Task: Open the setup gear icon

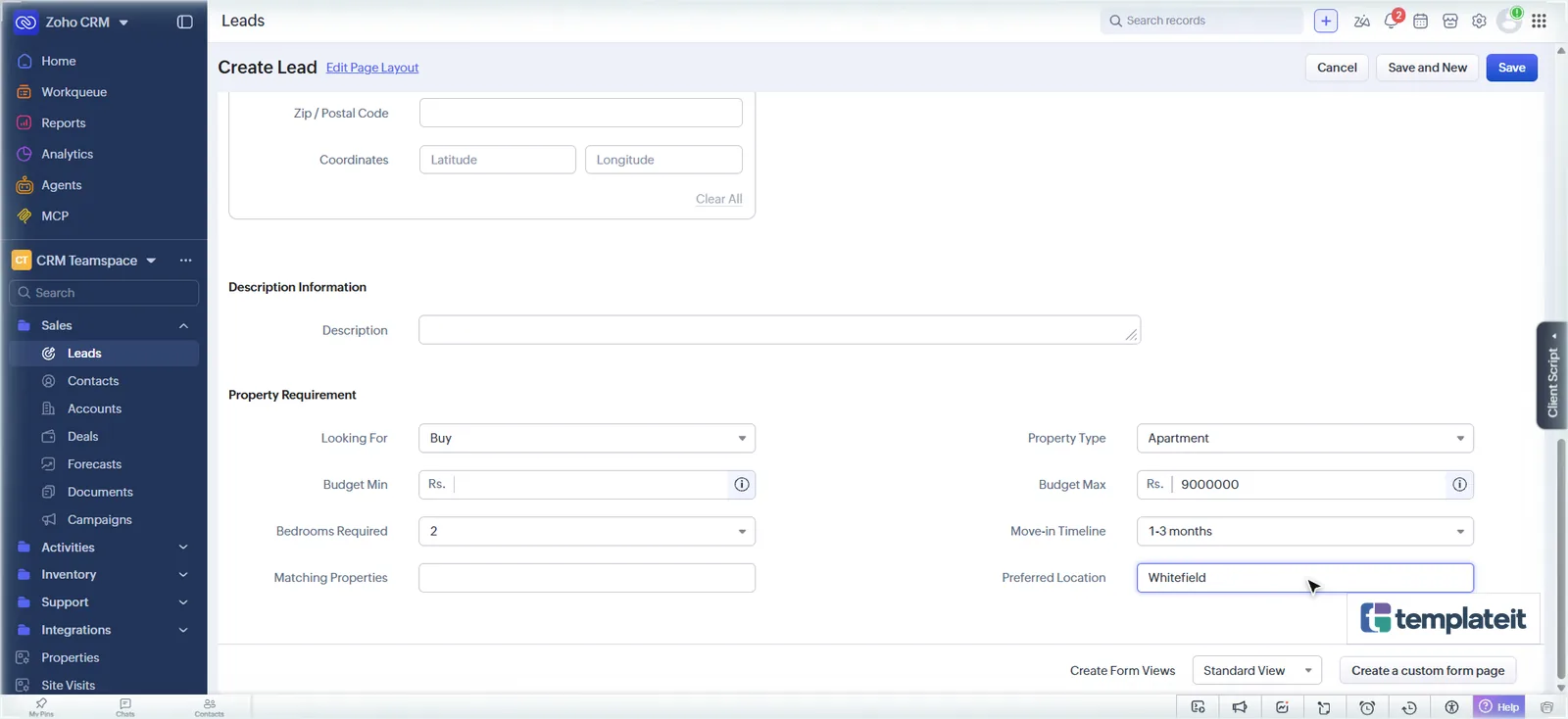Action: point(1479,21)
